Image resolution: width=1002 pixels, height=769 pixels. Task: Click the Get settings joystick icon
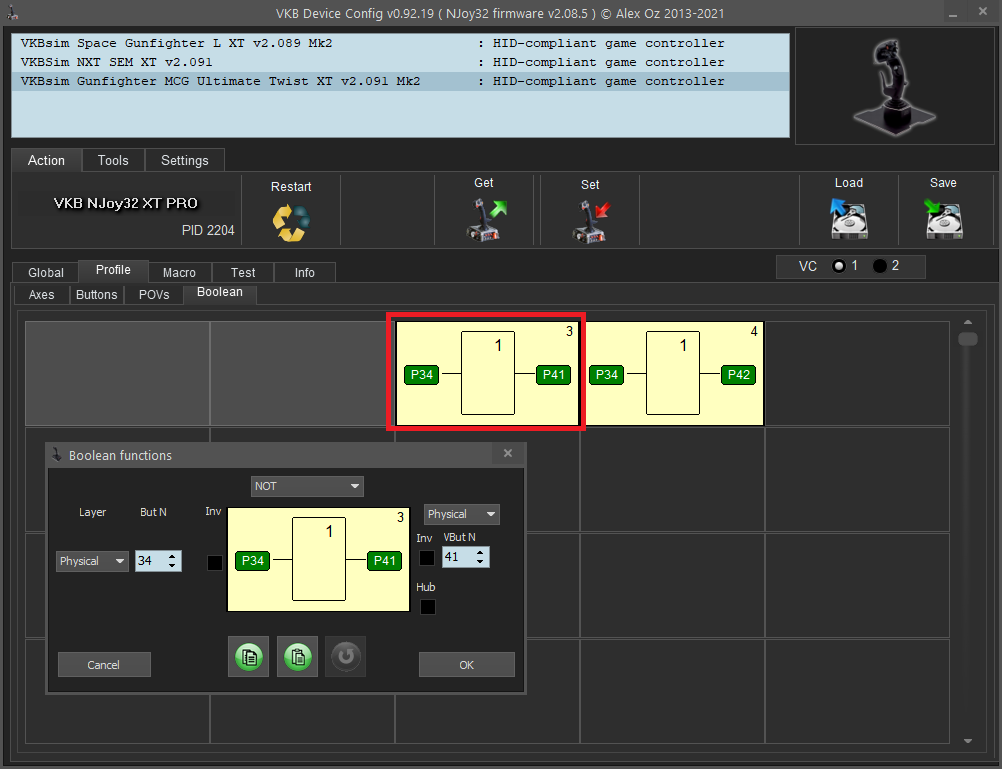click(x=486, y=221)
